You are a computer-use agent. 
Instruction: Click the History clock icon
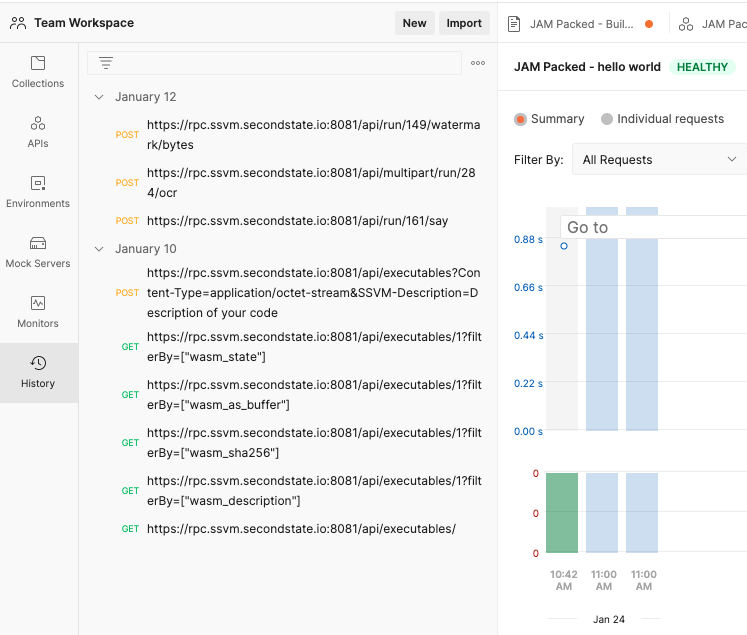(x=38, y=363)
